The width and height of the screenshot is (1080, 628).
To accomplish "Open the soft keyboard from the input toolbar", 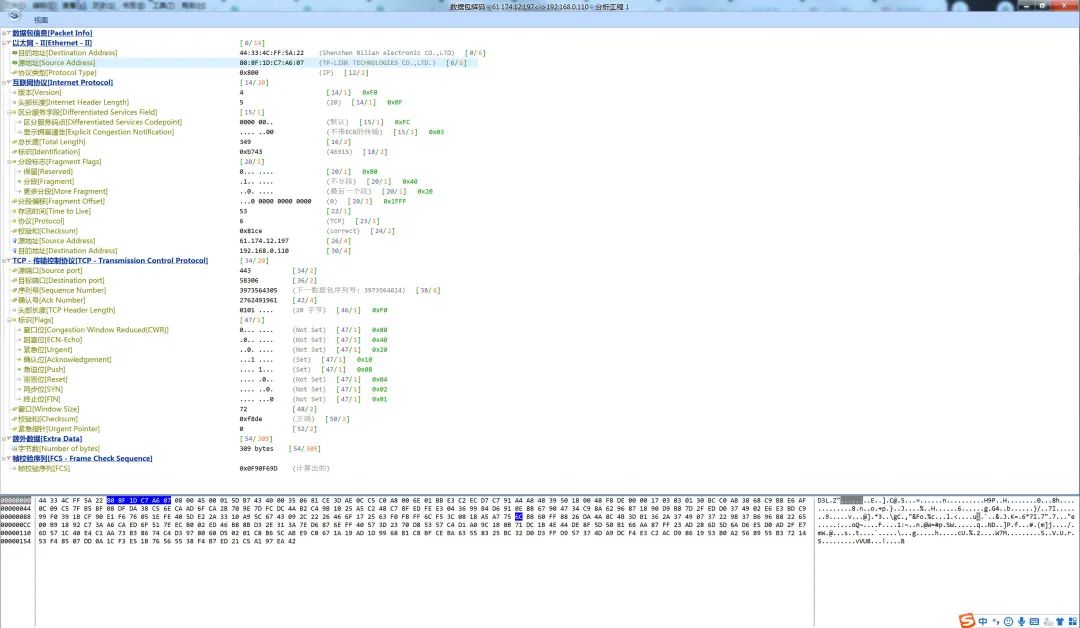I will pos(1035,620).
